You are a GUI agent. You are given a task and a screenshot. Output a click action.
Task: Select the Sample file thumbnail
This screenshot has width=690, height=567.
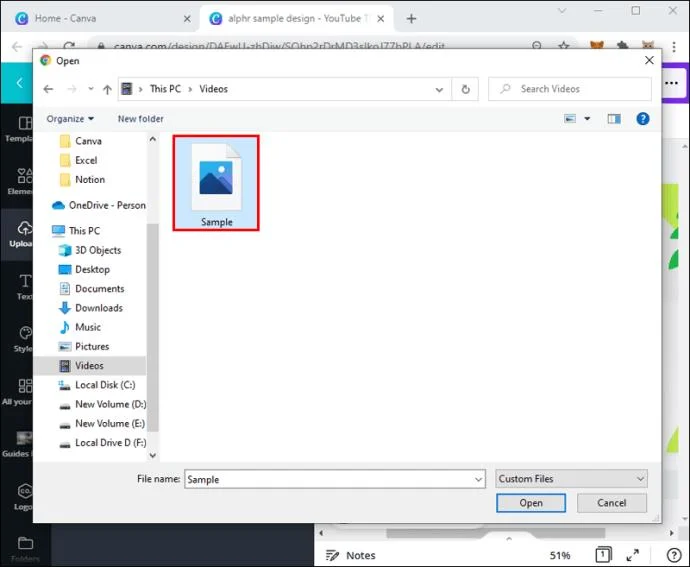click(x=216, y=183)
